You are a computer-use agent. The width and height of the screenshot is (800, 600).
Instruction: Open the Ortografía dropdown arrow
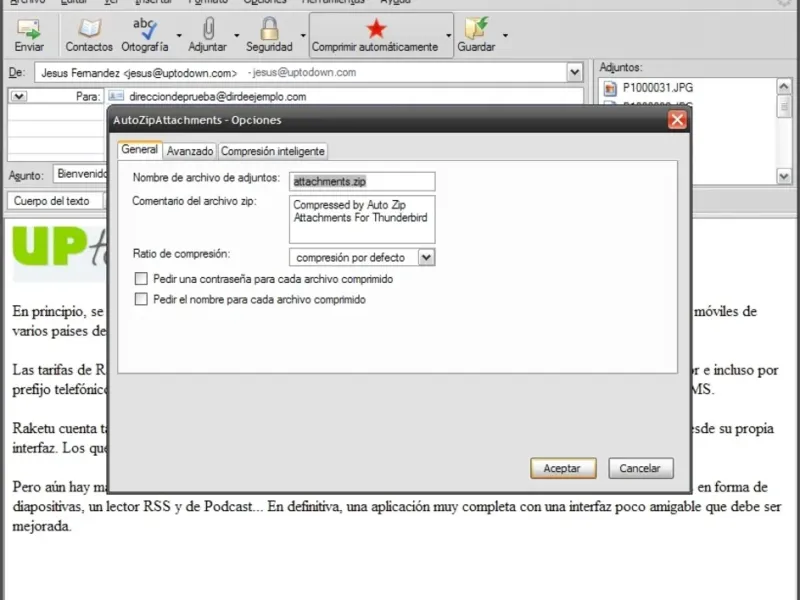[179, 35]
